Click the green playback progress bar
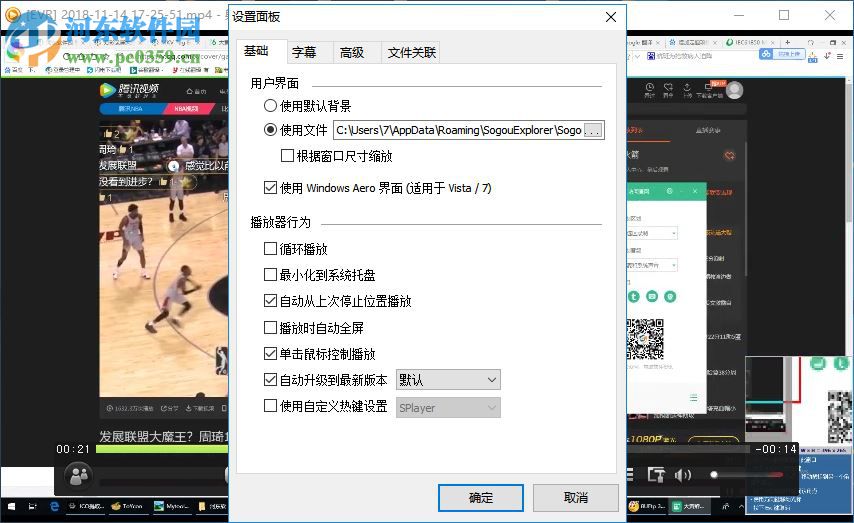The image size is (854, 523). [x=162, y=449]
